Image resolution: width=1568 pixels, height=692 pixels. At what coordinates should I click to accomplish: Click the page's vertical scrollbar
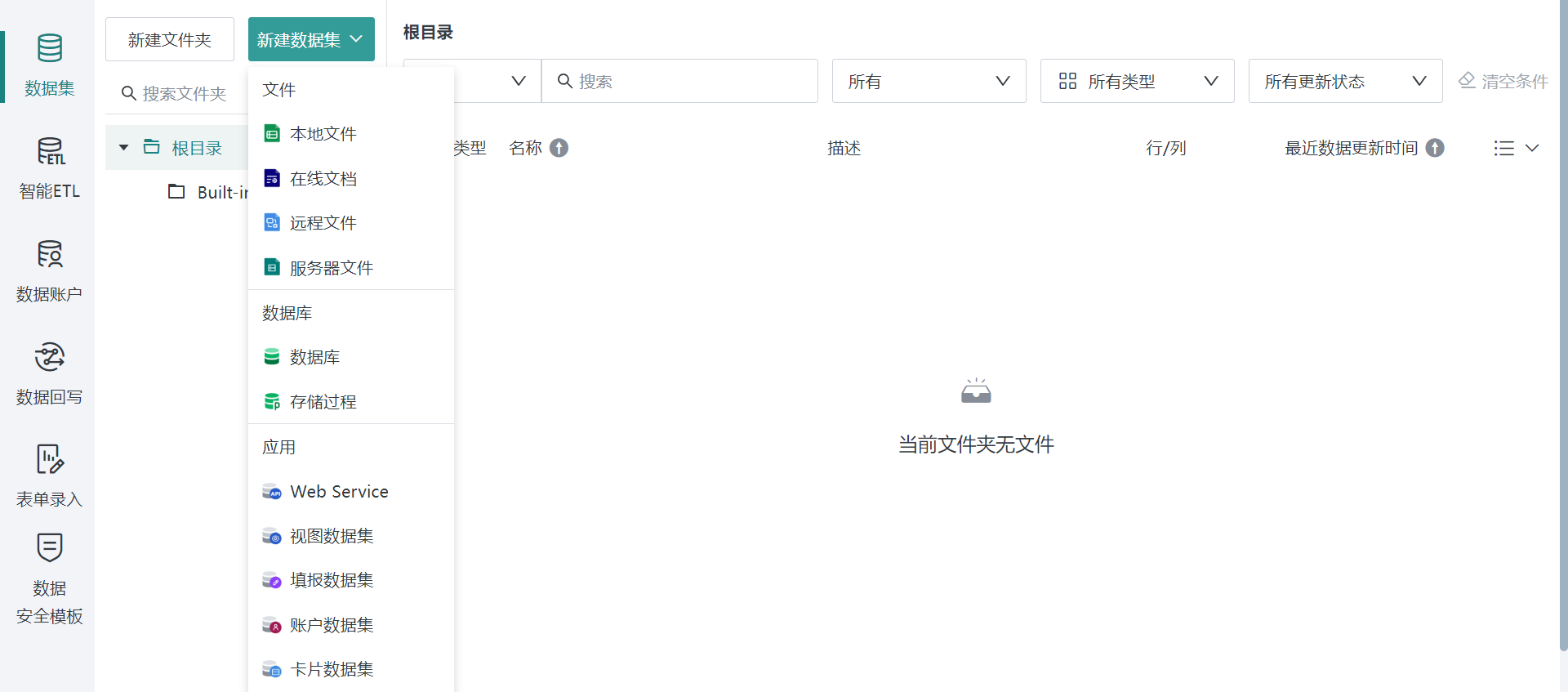coord(1563,327)
